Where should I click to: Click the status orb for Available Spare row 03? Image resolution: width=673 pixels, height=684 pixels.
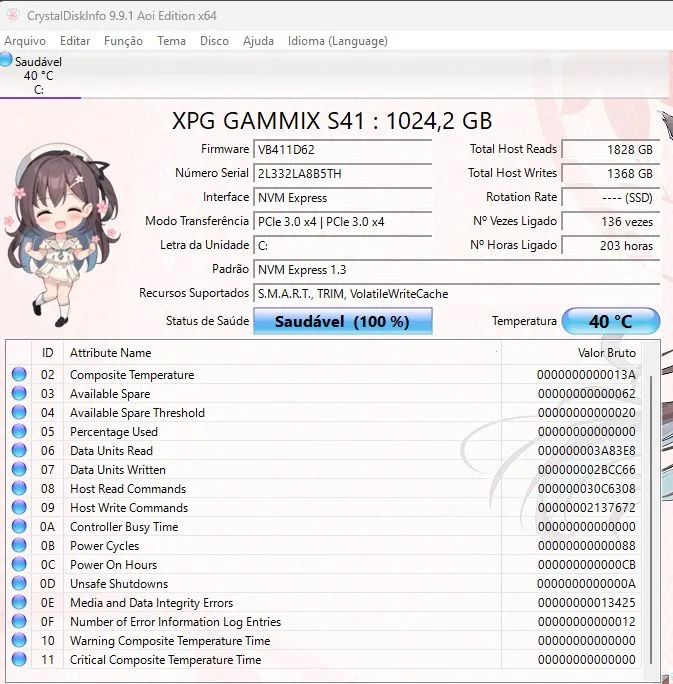coord(19,393)
